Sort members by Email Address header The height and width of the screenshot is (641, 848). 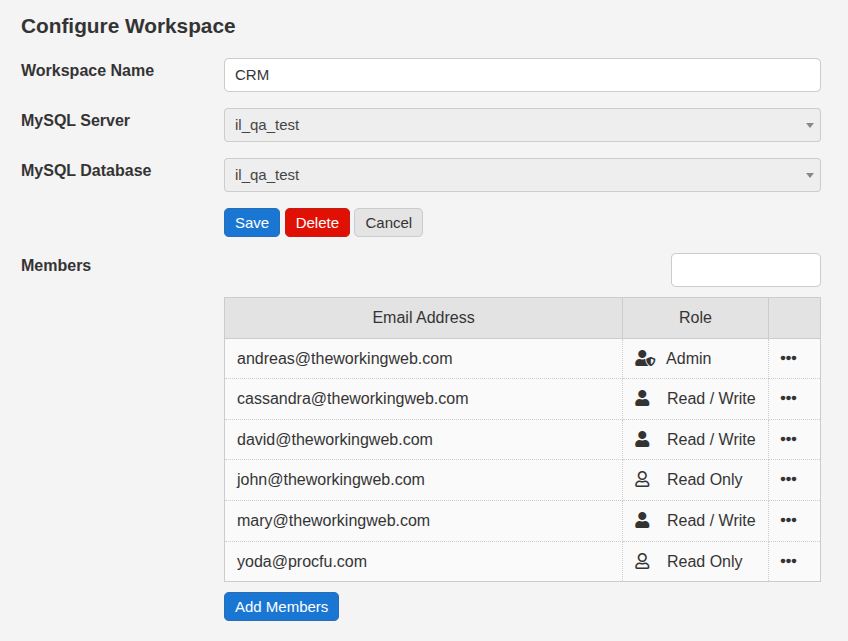pos(423,317)
